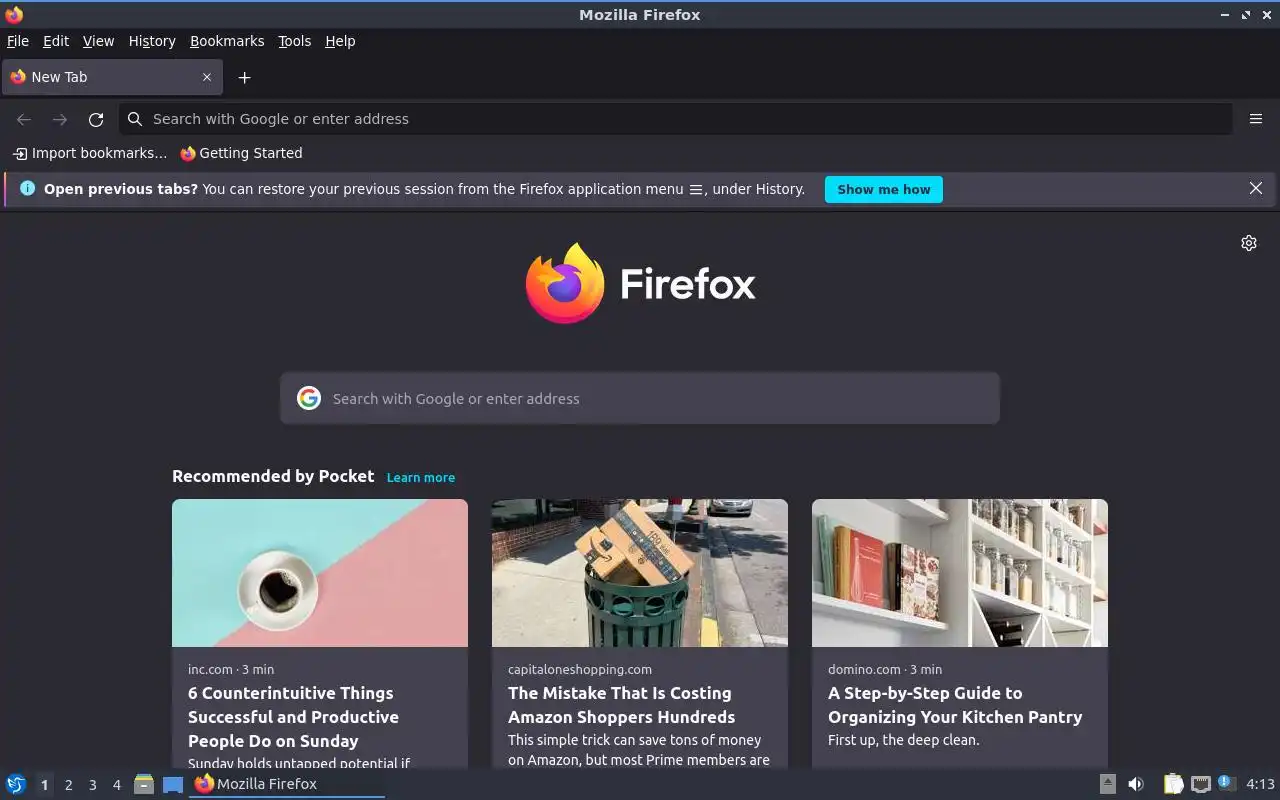
Task: Click Import bookmarks in bookmarks toolbar
Action: click(x=90, y=153)
